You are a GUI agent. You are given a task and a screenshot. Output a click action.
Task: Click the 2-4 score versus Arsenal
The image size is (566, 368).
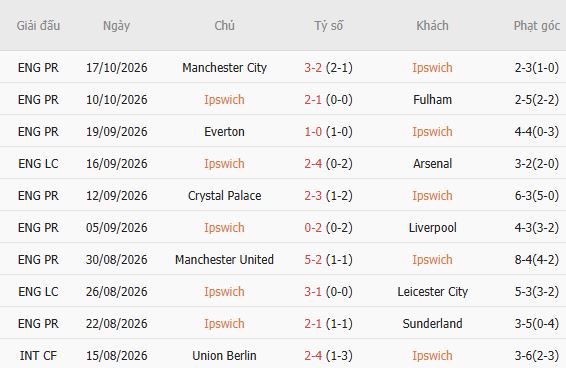[x=313, y=164]
